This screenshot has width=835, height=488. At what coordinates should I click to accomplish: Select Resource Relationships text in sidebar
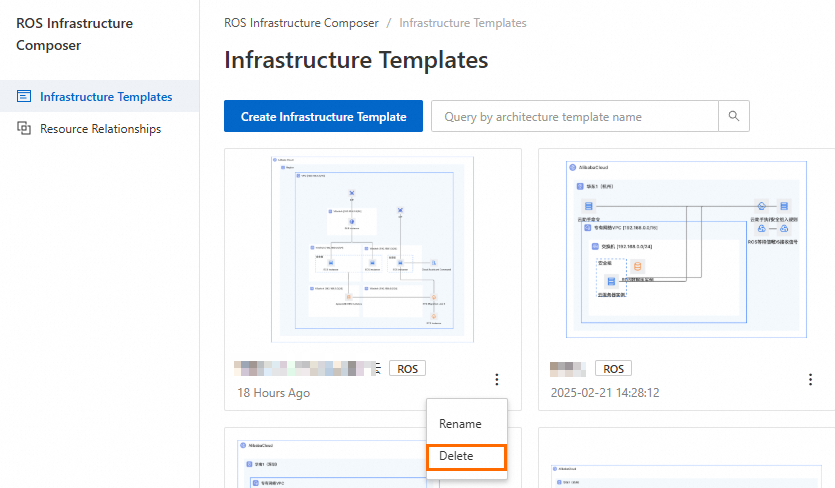[x=100, y=129]
